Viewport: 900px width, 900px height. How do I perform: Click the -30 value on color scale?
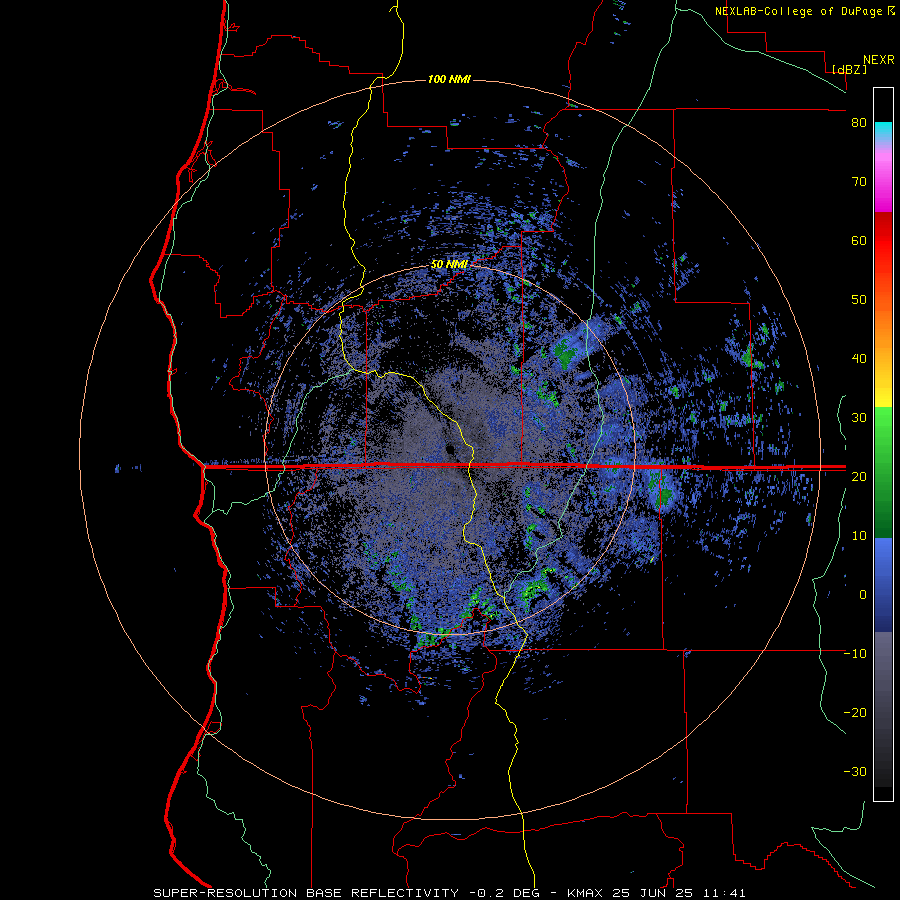tap(855, 771)
